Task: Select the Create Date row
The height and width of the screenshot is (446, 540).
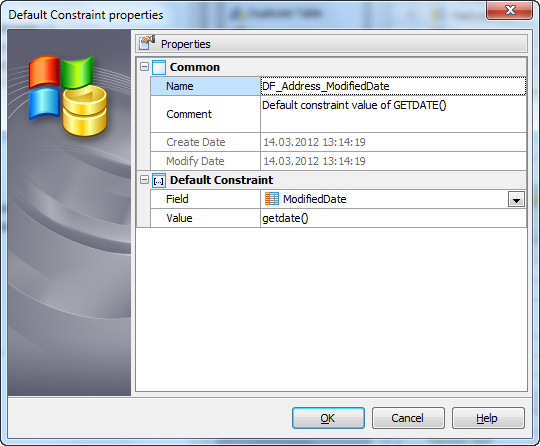Action: 338,142
